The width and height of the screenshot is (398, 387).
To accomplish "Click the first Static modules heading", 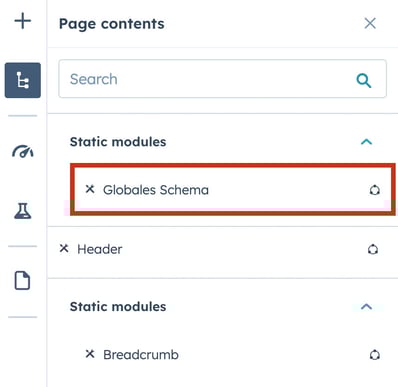I will (118, 142).
